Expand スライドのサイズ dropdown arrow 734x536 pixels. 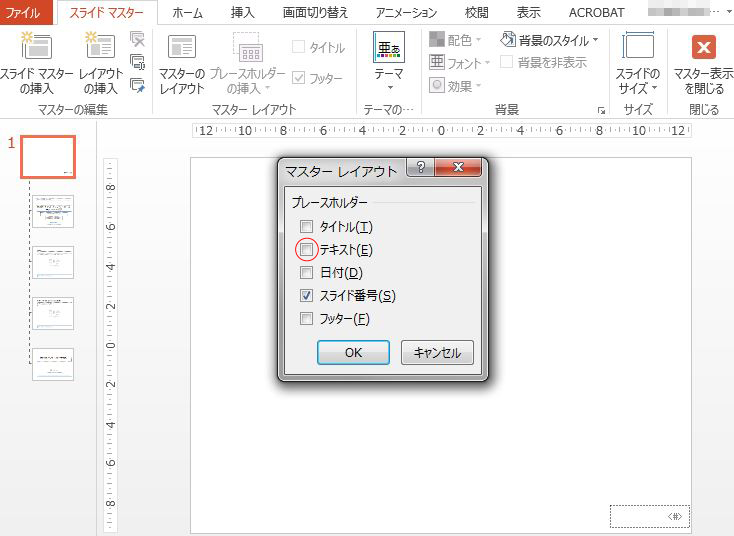click(654, 88)
